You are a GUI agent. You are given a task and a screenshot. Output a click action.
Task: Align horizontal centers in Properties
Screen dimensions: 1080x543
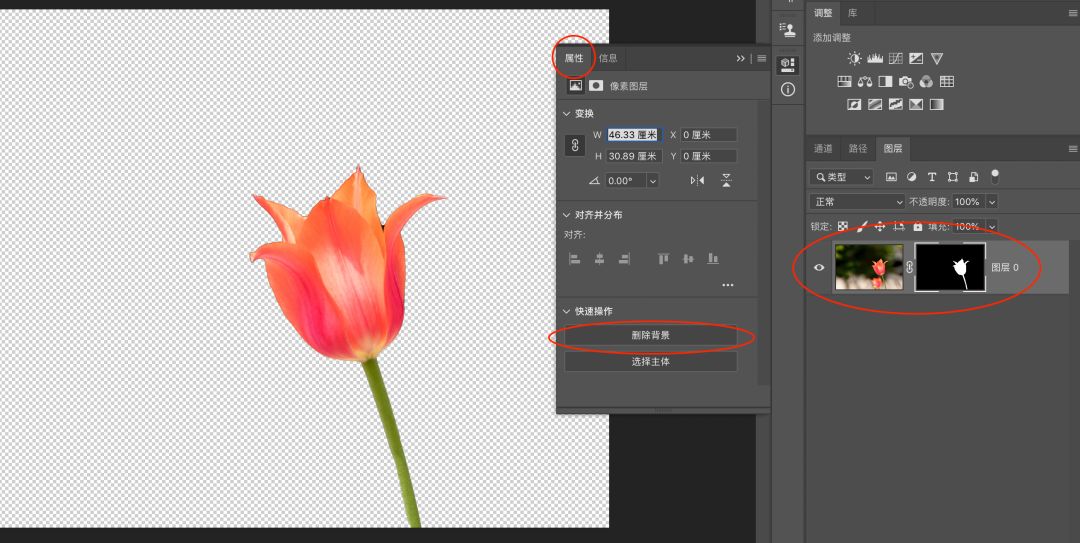tap(599, 259)
